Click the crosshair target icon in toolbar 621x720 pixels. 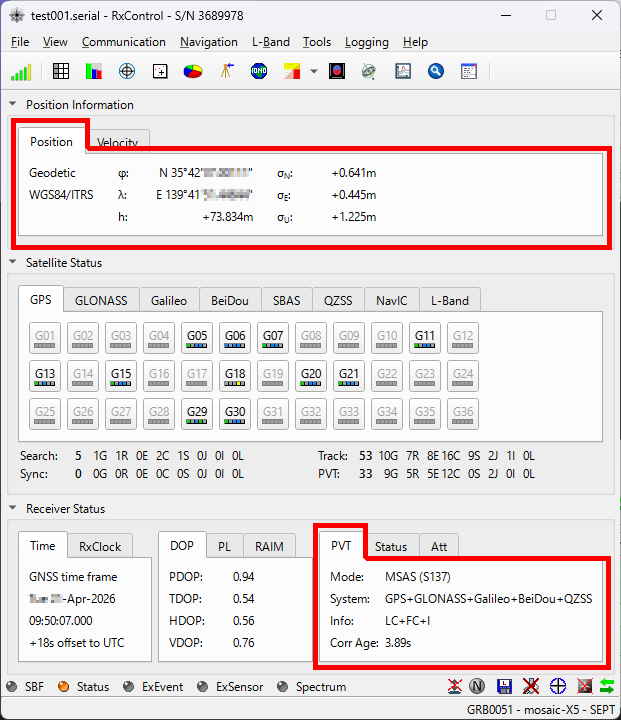pyautogui.click(x=127, y=71)
